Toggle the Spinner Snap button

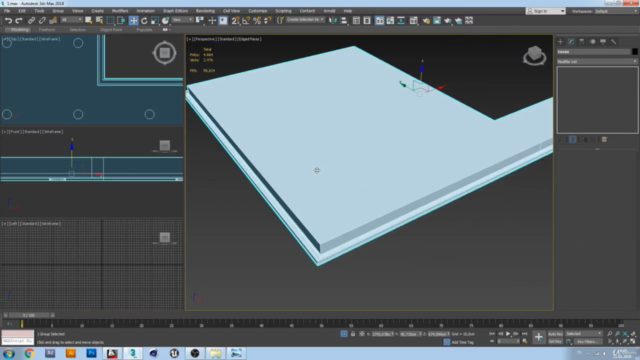click(x=268, y=20)
